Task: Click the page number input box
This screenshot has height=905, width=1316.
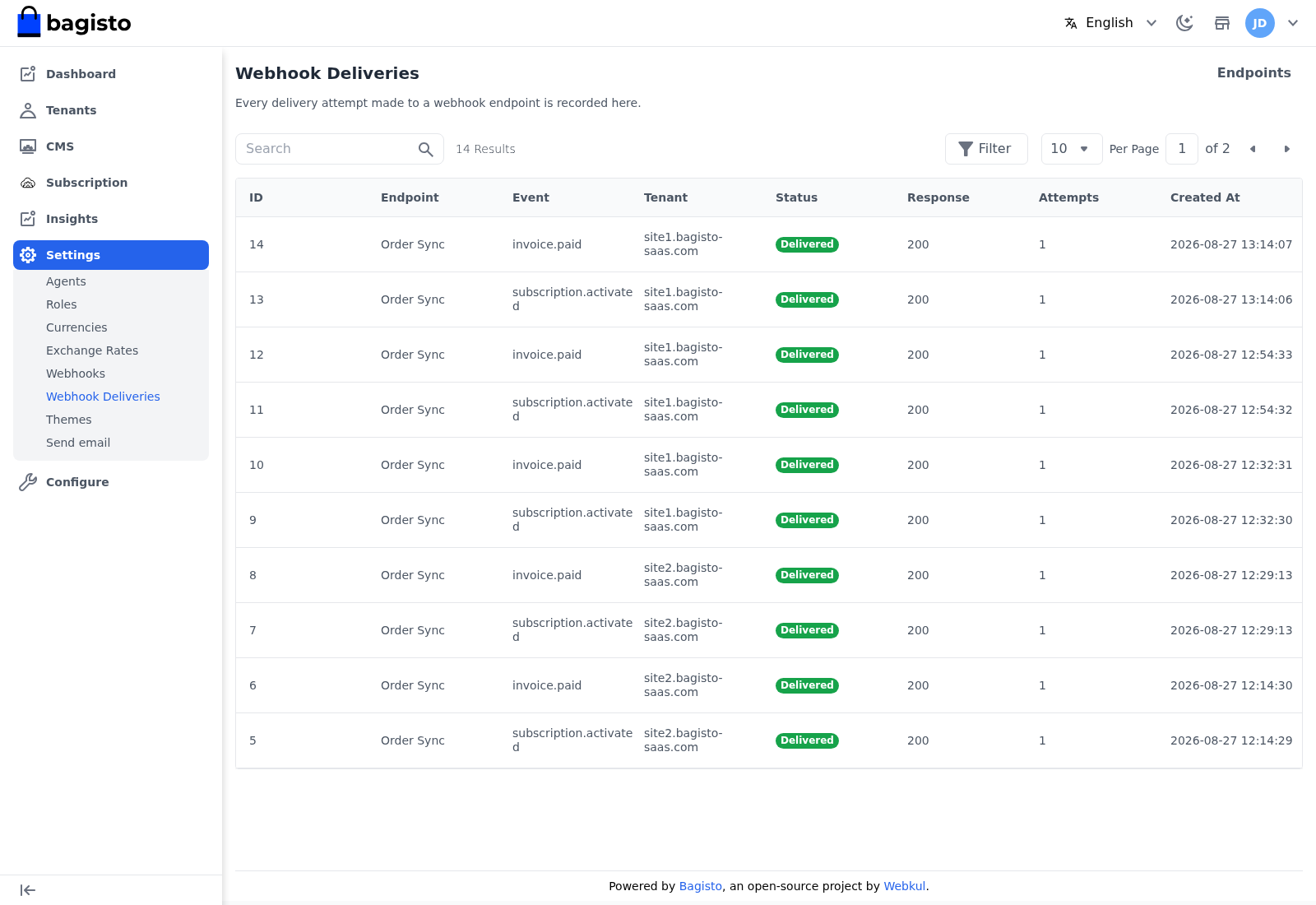Action: [x=1182, y=149]
